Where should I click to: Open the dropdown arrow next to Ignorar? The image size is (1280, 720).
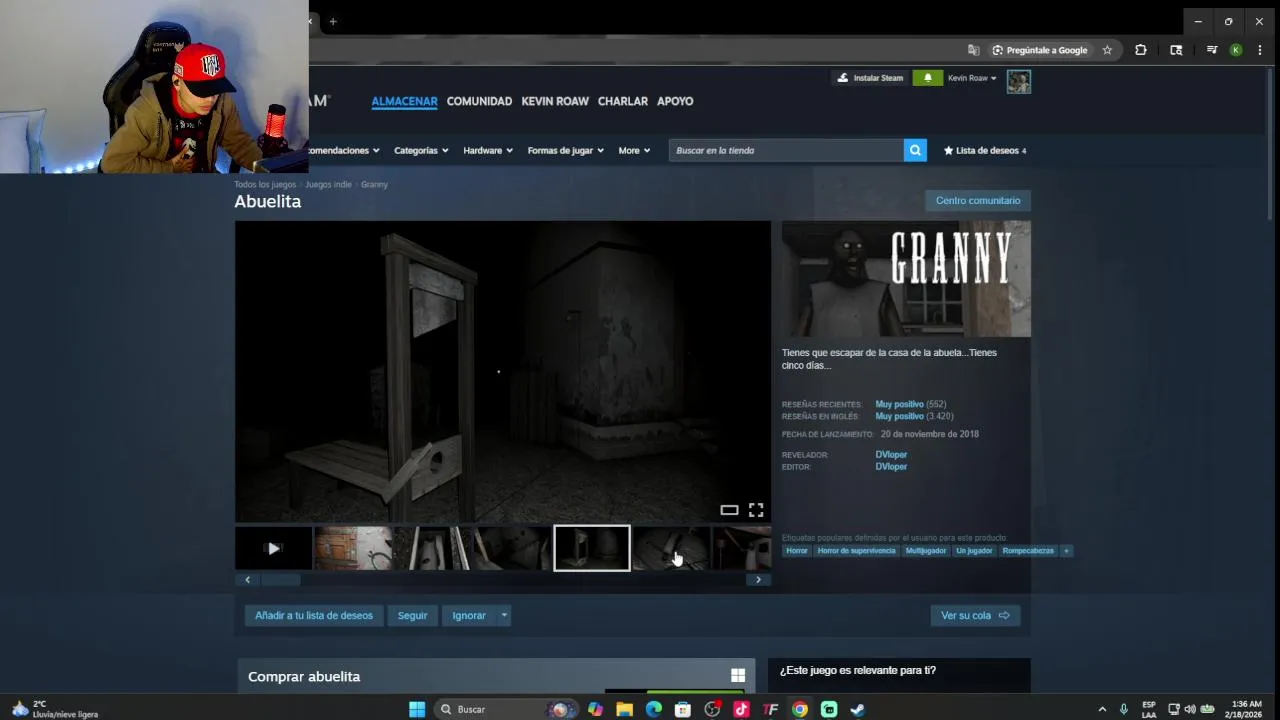(504, 615)
